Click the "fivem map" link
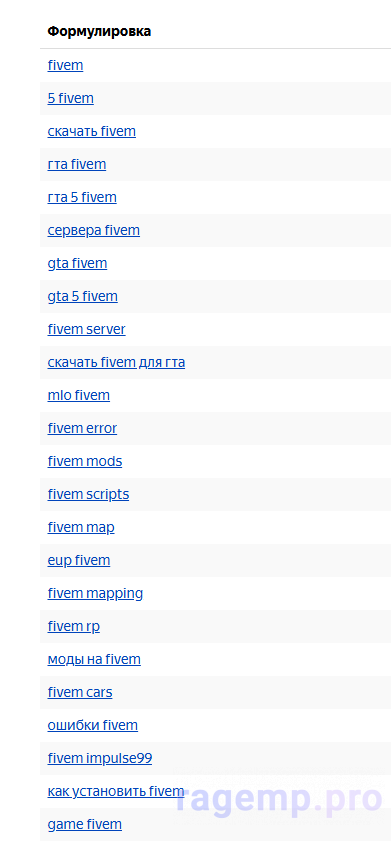 (81, 528)
